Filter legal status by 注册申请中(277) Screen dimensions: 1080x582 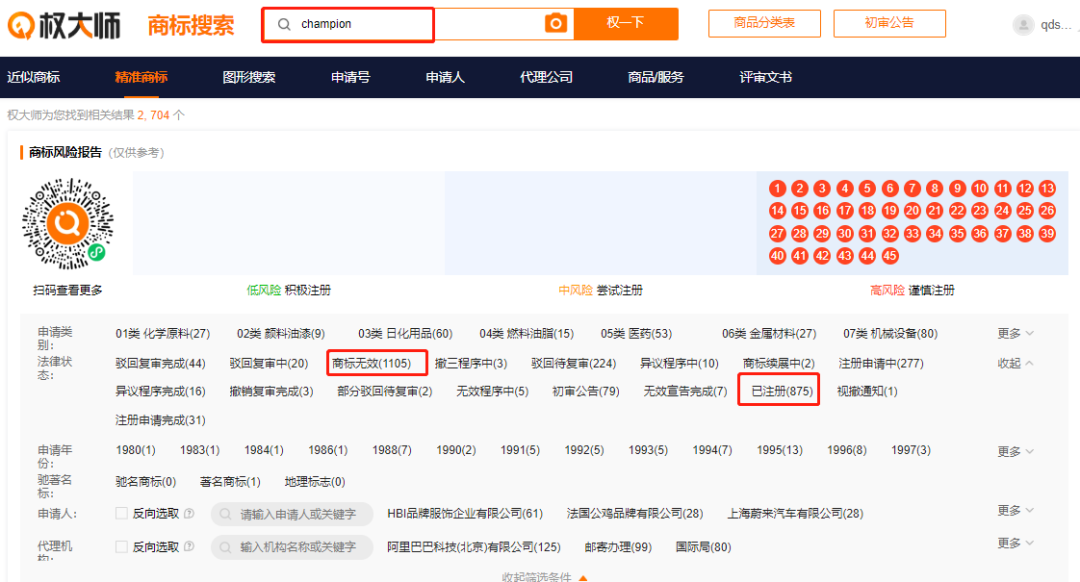click(x=881, y=363)
